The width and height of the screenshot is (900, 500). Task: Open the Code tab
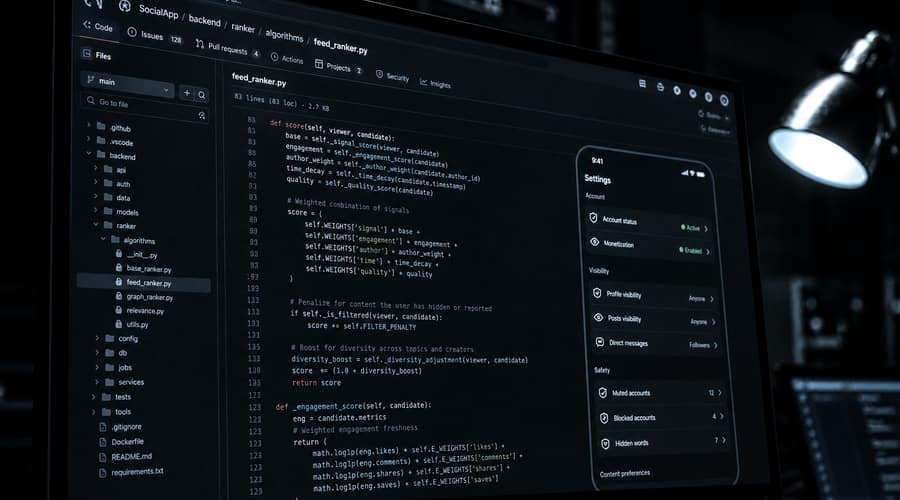[98, 26]
